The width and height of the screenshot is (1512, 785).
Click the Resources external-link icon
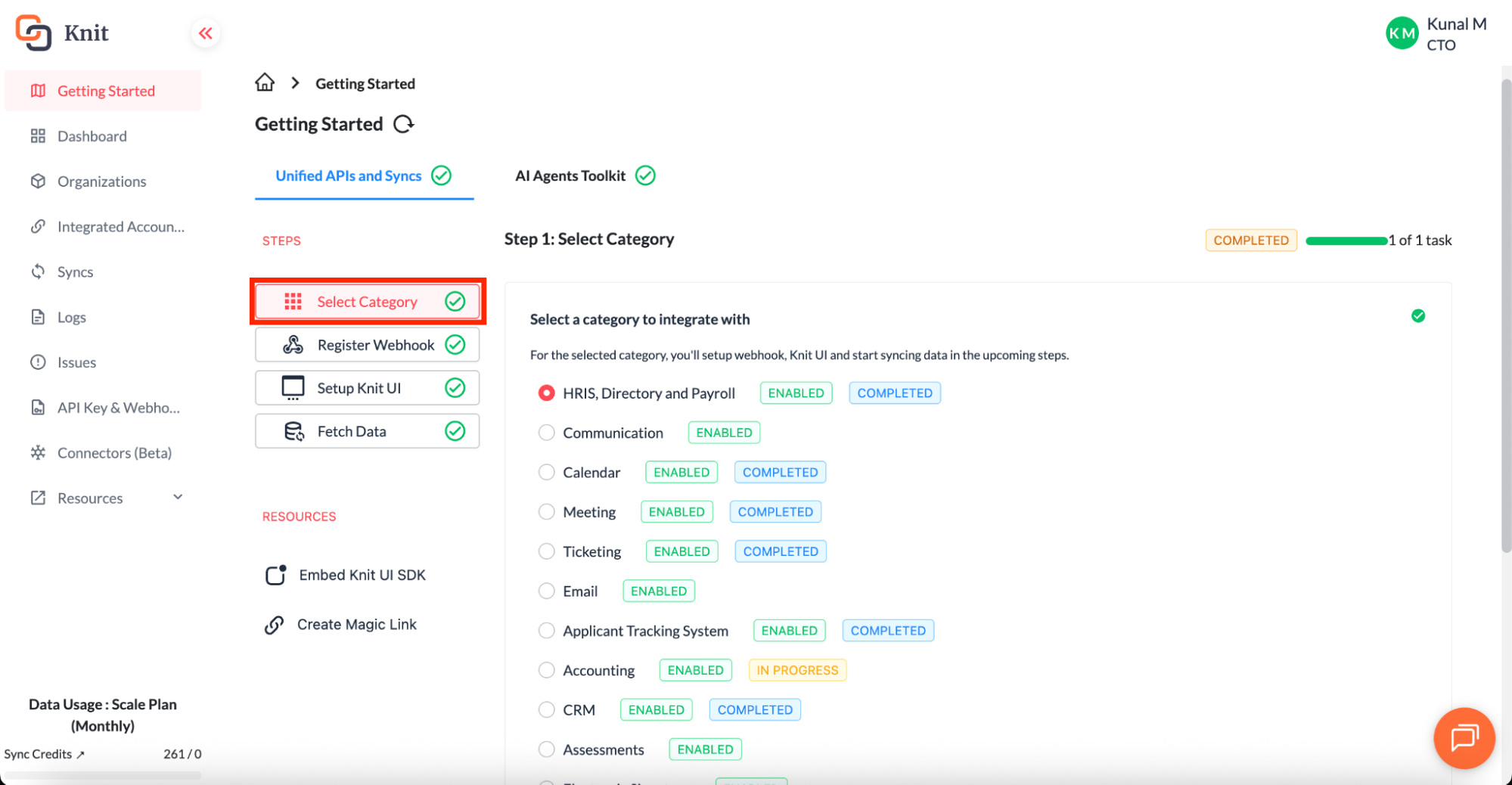(x=38, y=498)
